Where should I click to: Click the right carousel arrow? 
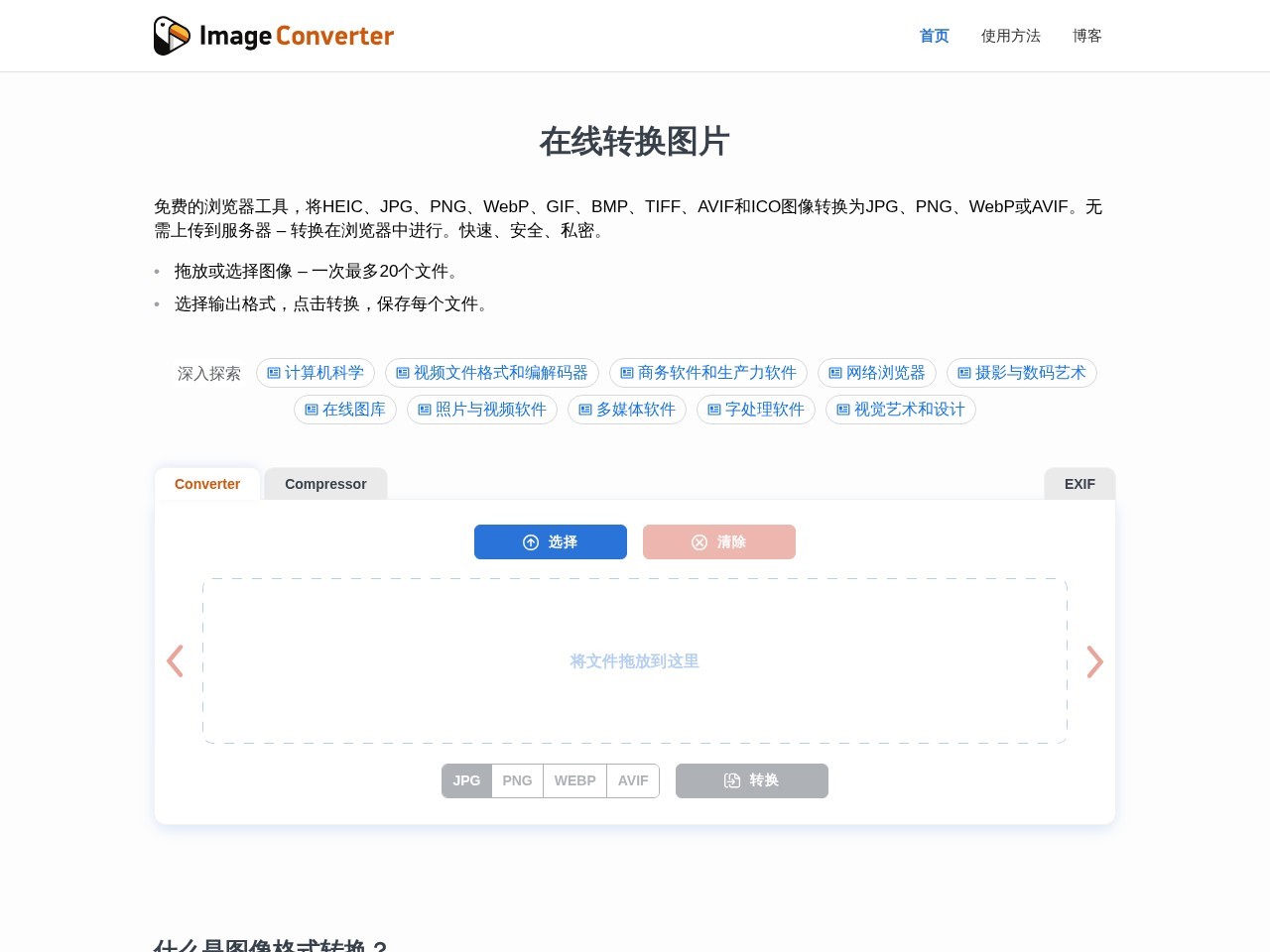(1094, 661)
